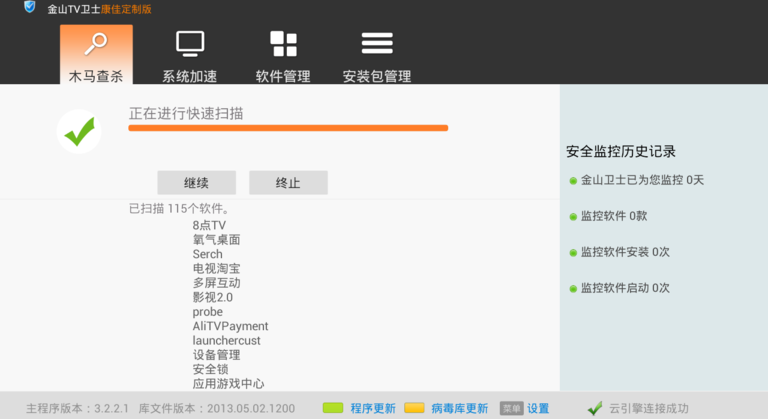Switch to the 系统加速 tab
Image resolution: width=768 pixels, height=419 pixels.
tap(190, 56)
